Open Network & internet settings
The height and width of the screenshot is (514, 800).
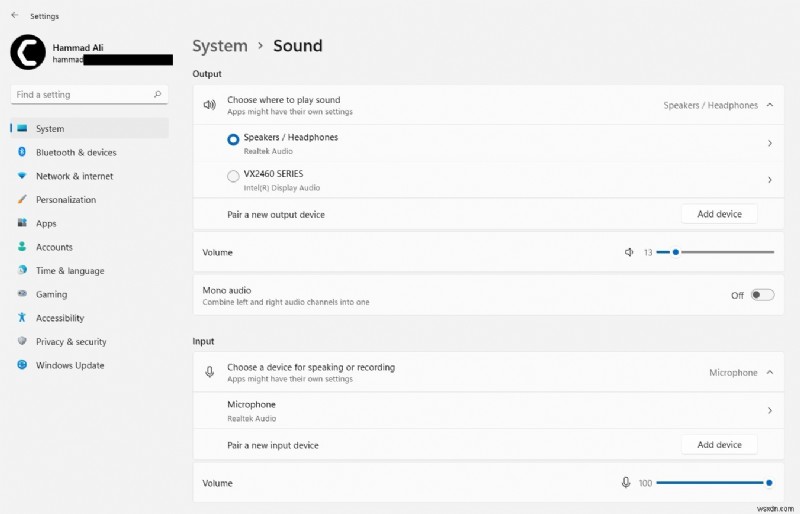(74, 176)
